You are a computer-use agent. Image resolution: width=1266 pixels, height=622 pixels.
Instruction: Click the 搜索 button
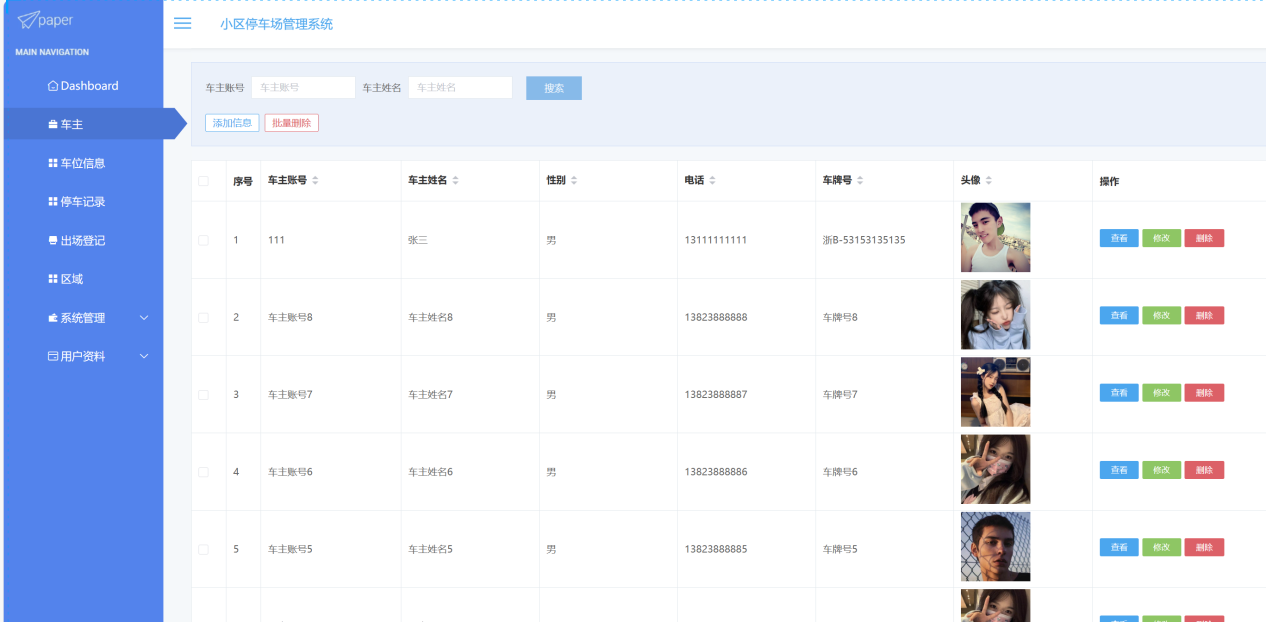pos(554,88)
